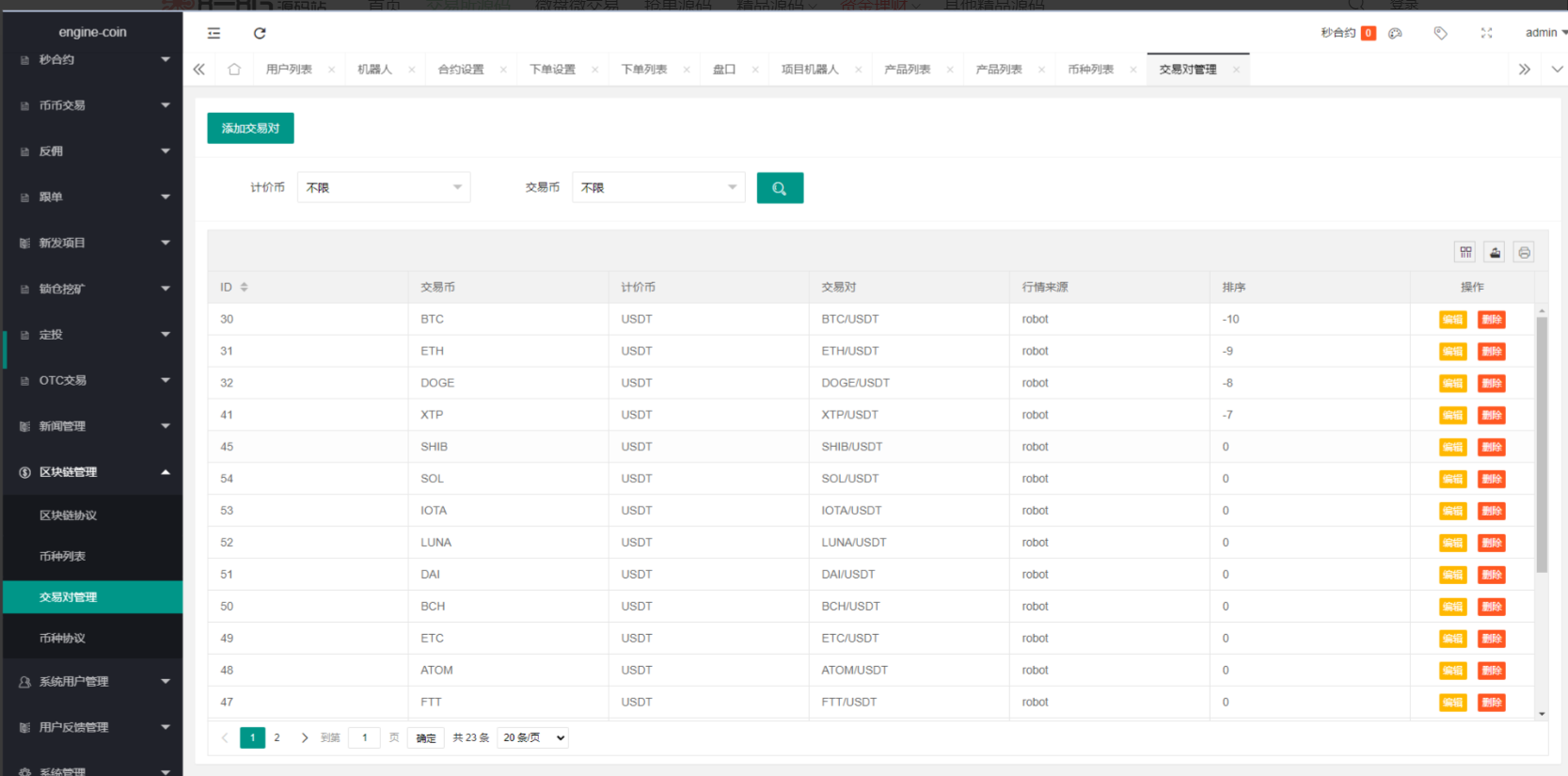The height and width of the screenshot is (776, 1568).
Task: Collapse the sidebar using the menu-fold icon
Action: pos(214,33)
